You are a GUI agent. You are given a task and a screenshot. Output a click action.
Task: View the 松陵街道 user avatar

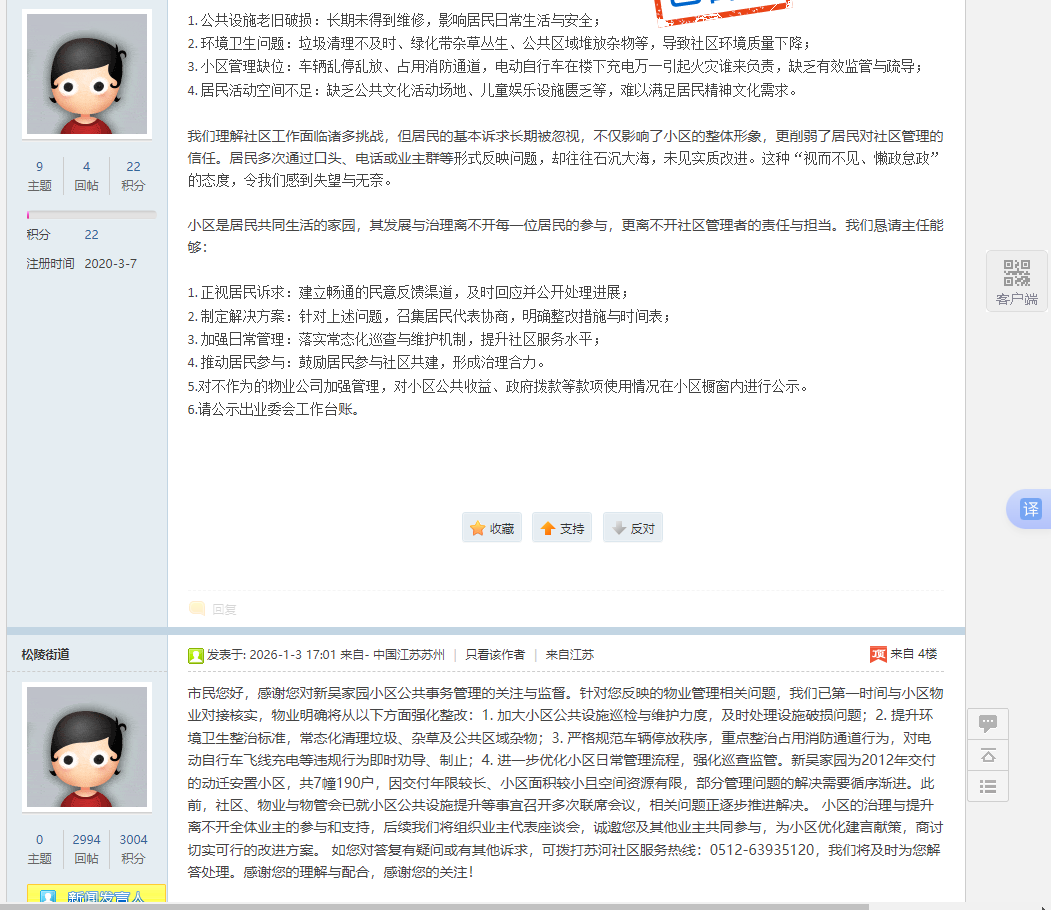pos(86,746)
